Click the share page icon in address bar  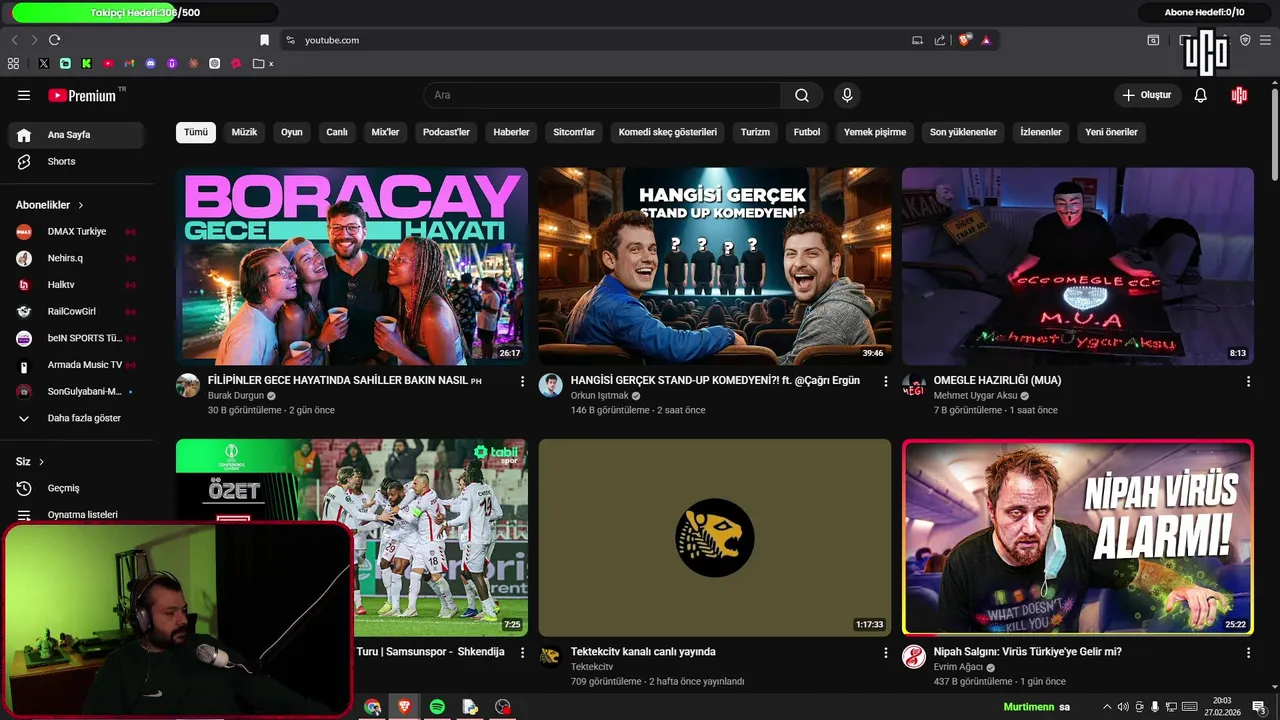pos(940,40)
